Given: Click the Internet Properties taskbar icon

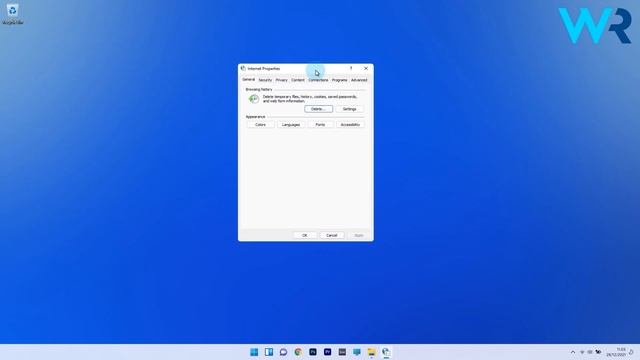Looking at the screenshot, I should [386, 352].
